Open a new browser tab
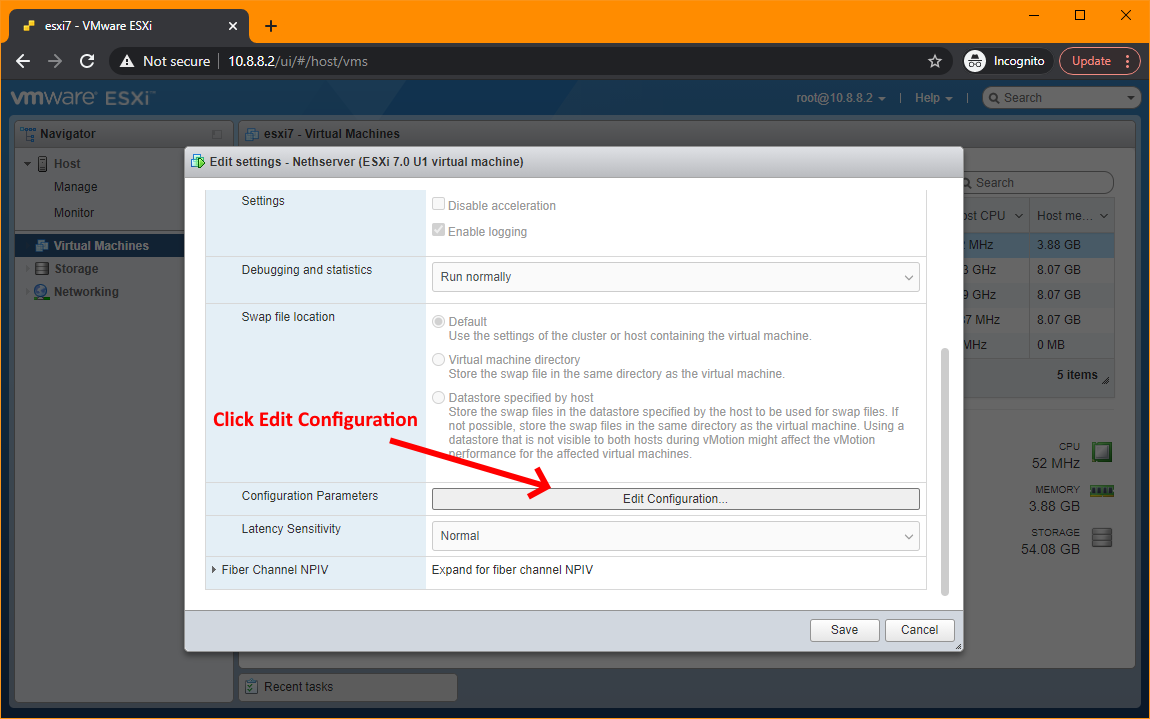Screen dimensions: 1150x719 [271, 26]
